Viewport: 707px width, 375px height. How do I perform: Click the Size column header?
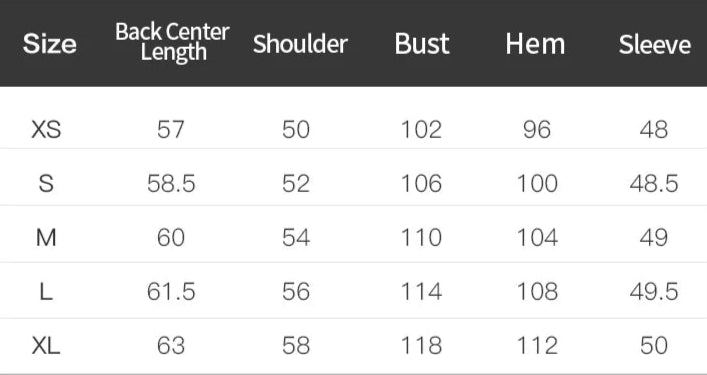click(x=50, y=44)
